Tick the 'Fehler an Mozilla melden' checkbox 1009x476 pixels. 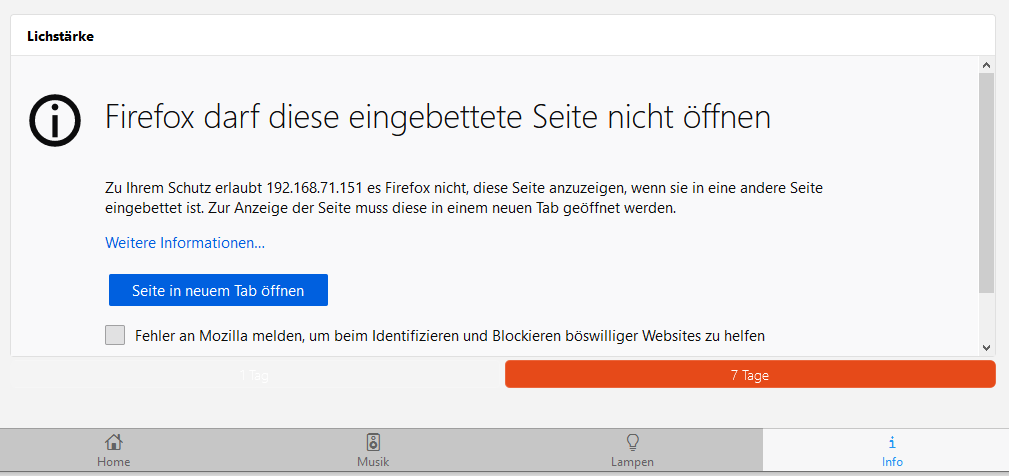[115, 335]
